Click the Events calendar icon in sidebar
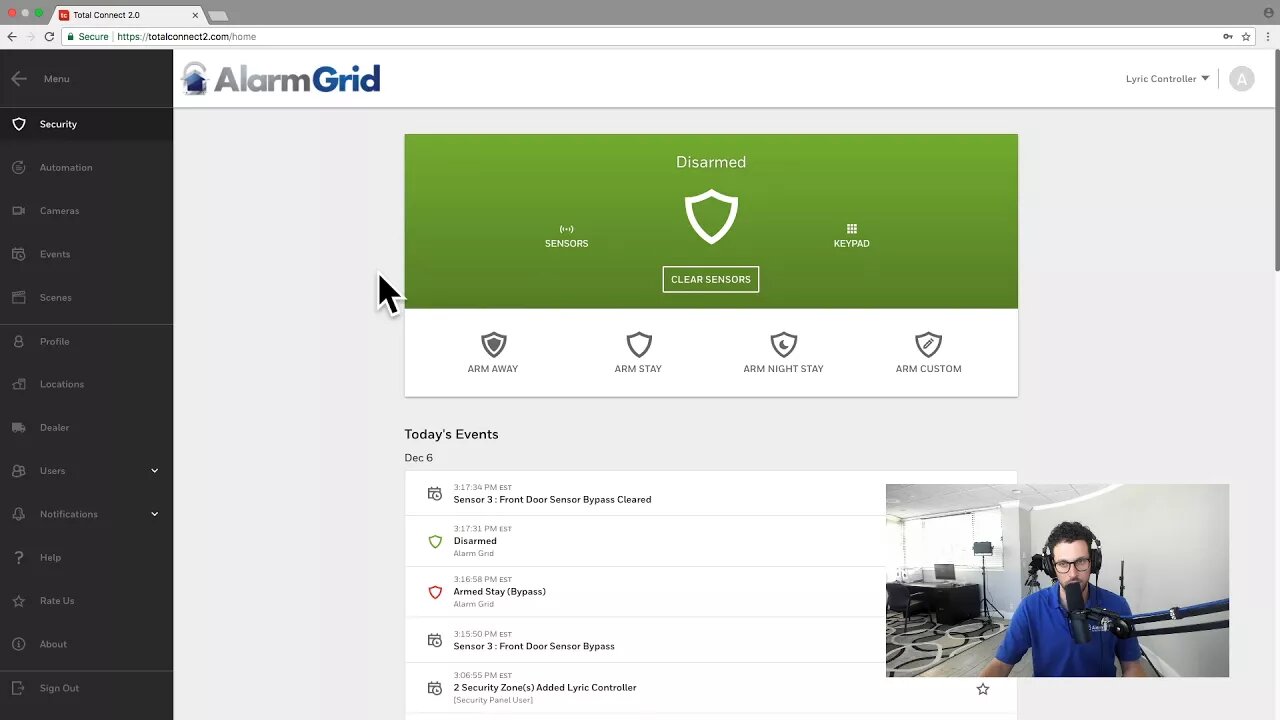 (19, 254)
